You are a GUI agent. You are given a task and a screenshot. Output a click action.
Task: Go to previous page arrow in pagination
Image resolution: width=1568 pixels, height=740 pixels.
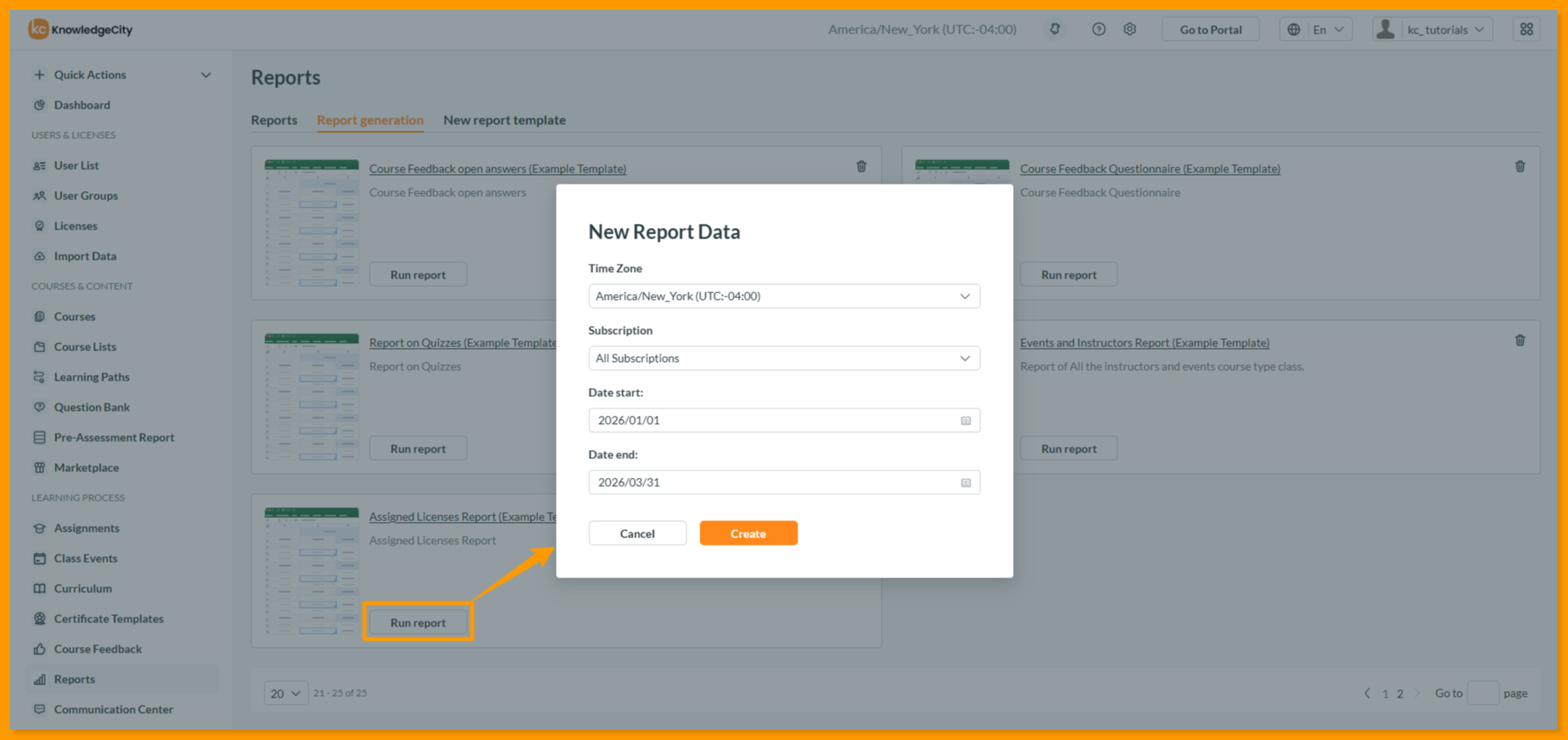coord(1367,693)
